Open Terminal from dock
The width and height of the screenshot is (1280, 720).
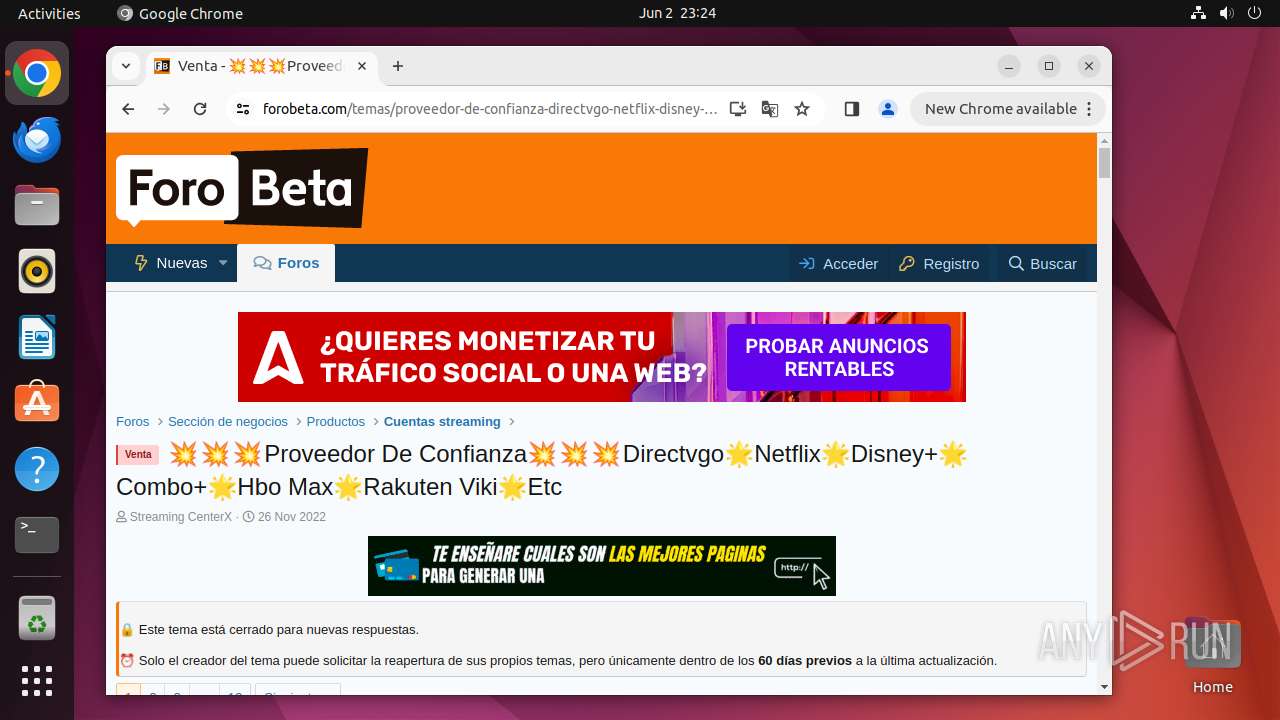[x=37, y=535]
